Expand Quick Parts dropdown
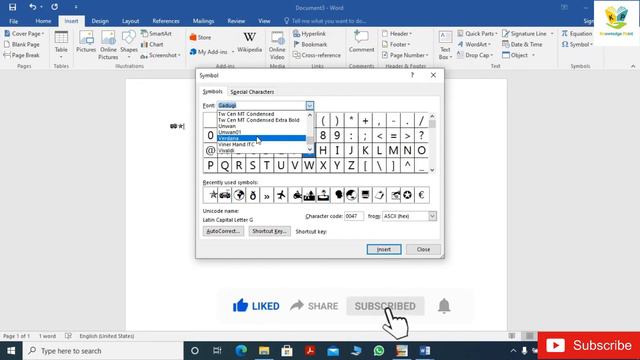The image size is (640, 360). pos(496,34)
